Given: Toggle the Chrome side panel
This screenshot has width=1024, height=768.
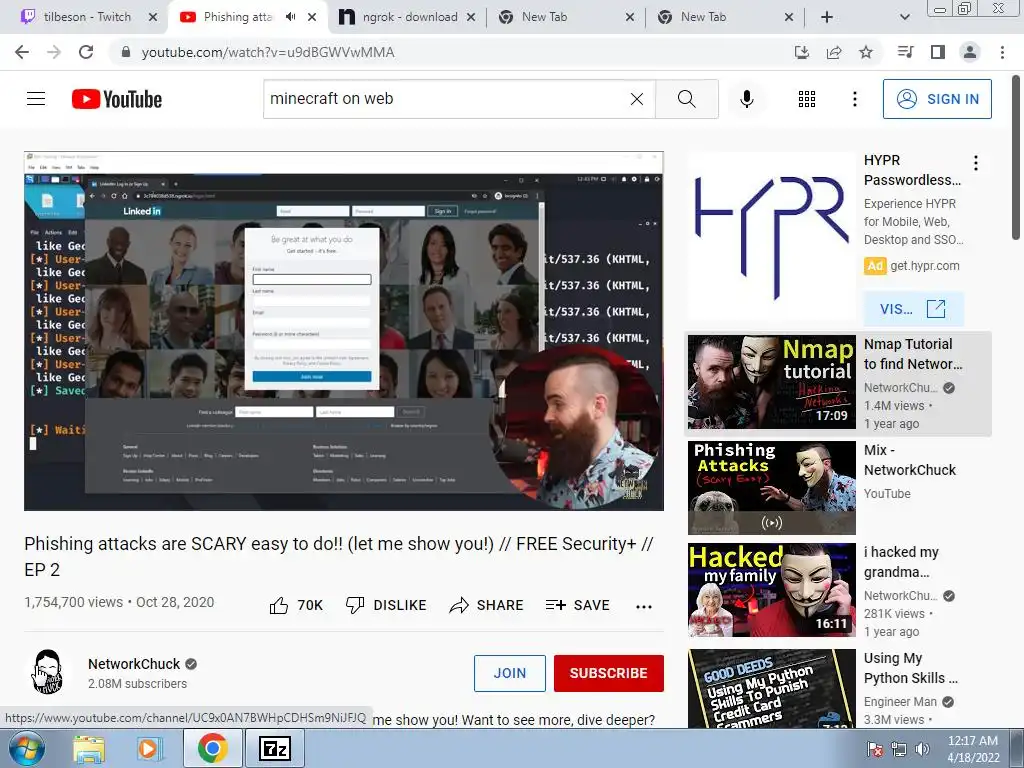Looking at the screenshot, I should (x=938, y=52).
